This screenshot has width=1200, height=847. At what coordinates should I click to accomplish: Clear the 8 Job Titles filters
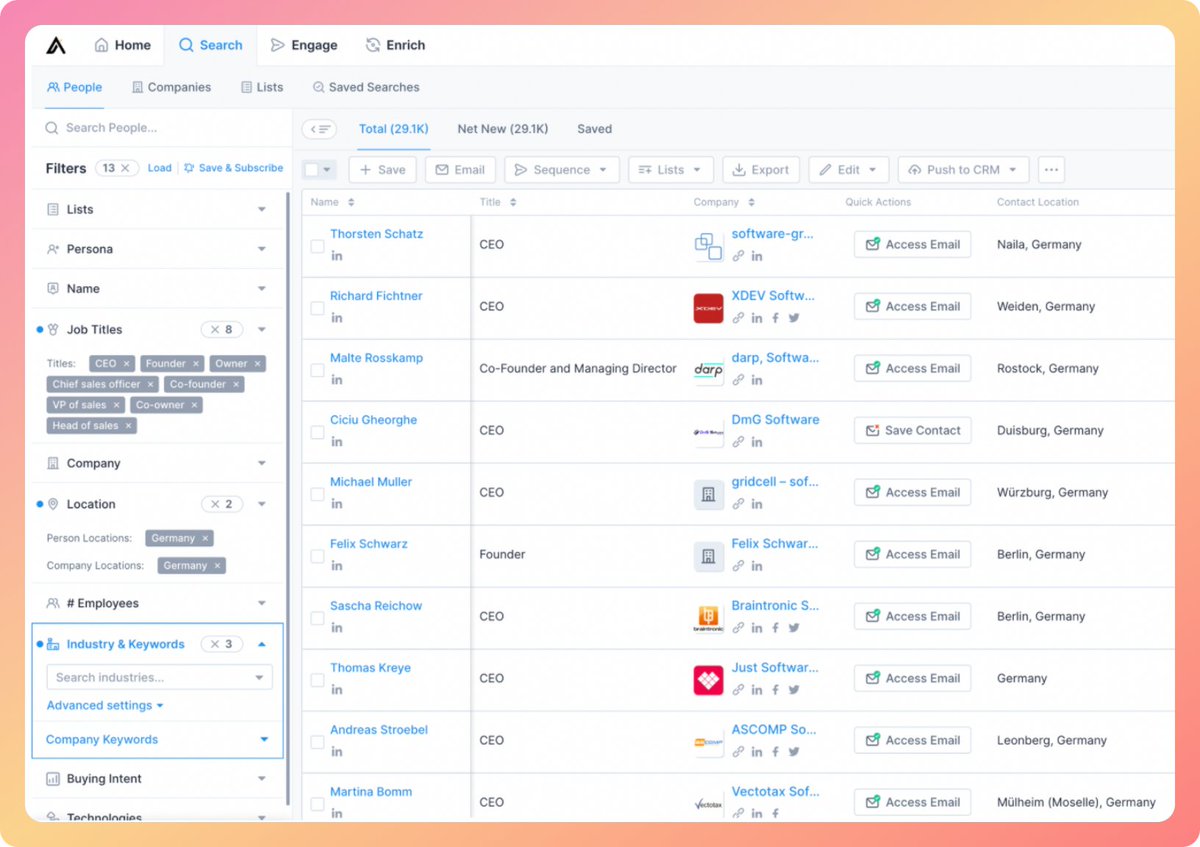tap(216, 330)
